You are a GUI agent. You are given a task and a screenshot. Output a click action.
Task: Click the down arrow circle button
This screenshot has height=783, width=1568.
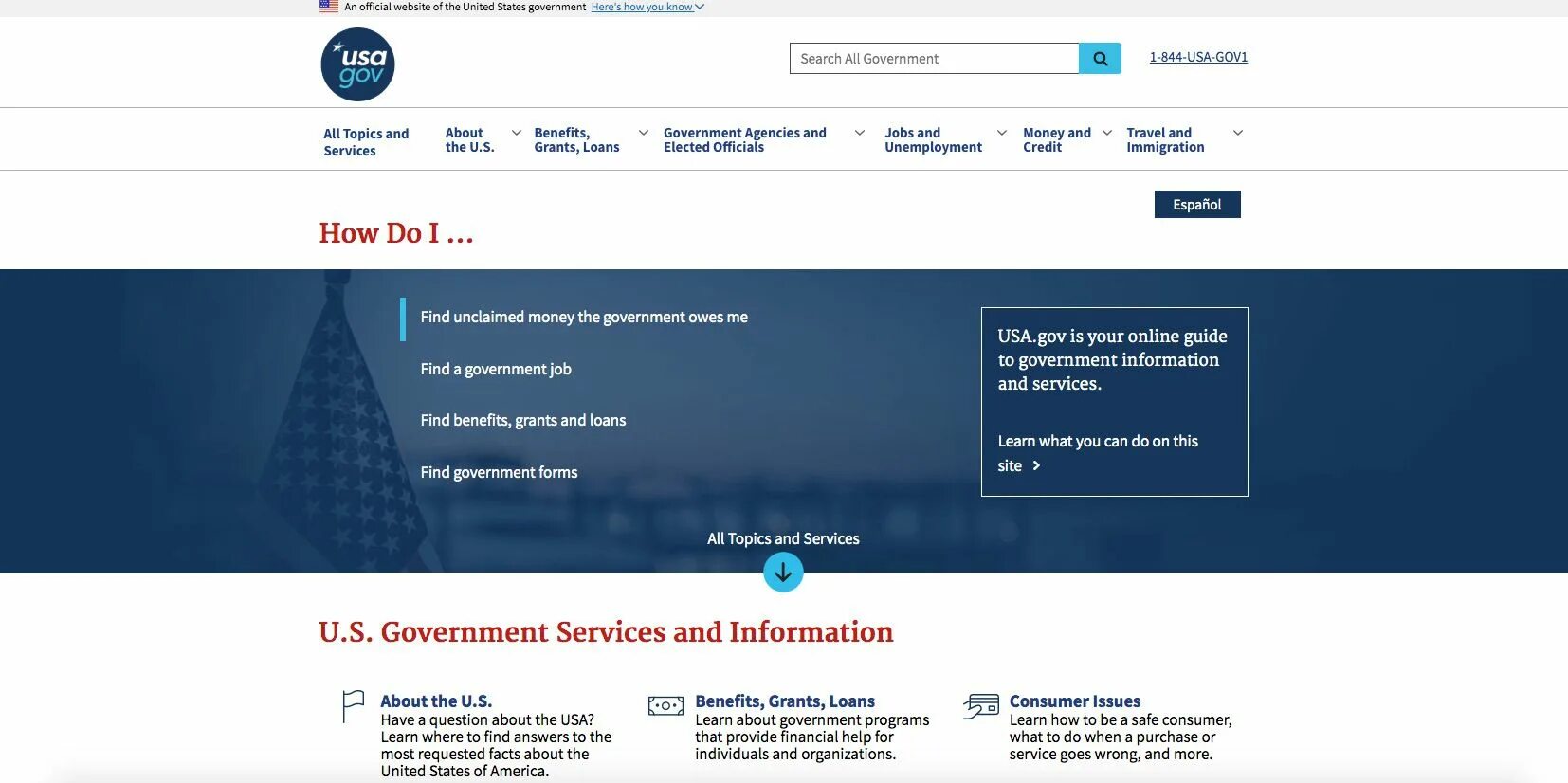pyautogui.click(x=783, y=573)
